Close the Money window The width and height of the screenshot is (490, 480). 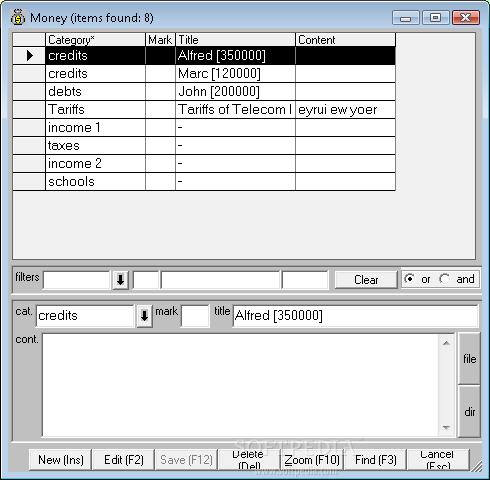point(466,18)
